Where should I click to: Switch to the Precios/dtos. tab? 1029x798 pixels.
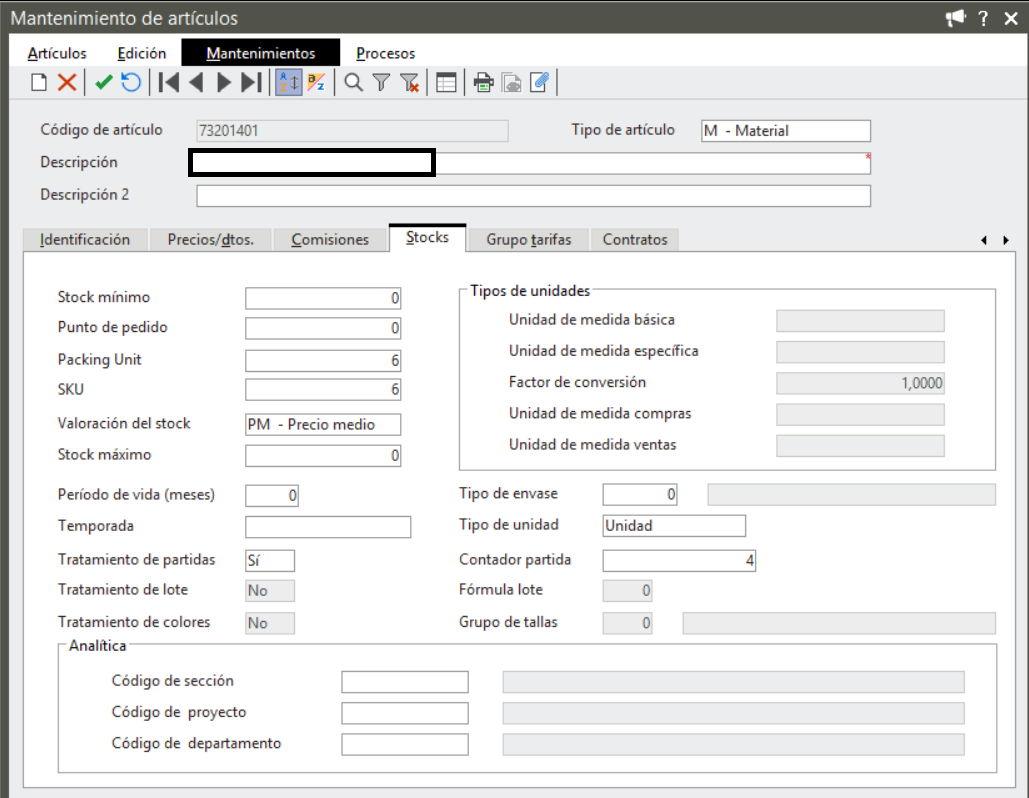(210, 240)
